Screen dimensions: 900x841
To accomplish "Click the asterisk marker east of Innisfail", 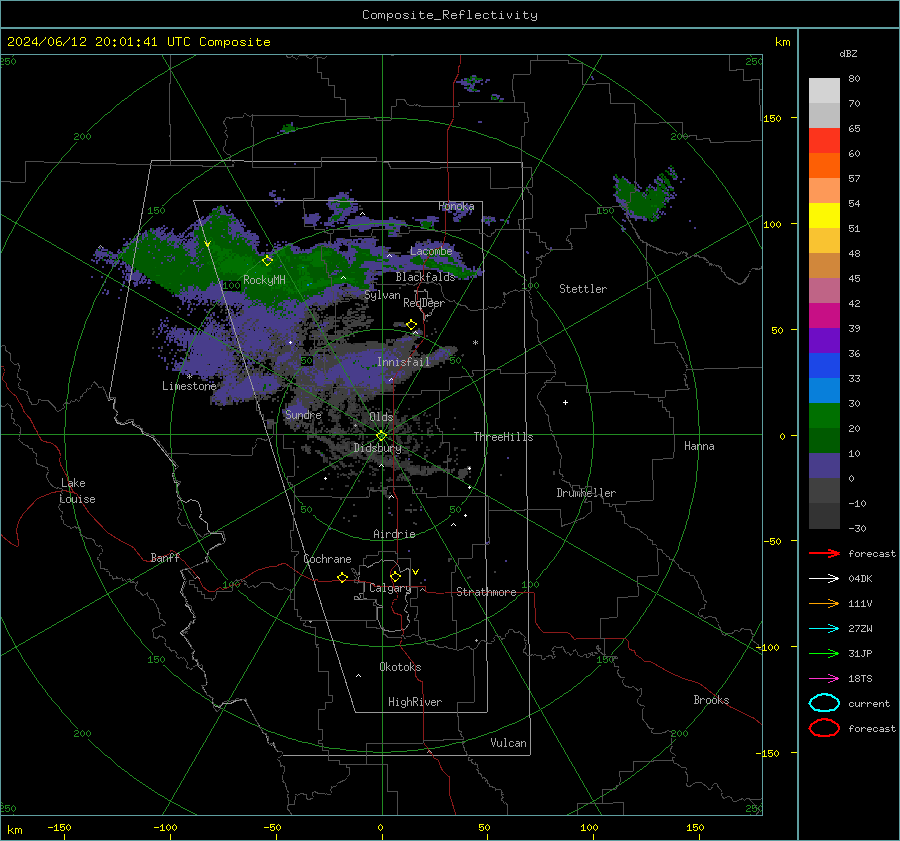I will (475, 343).
